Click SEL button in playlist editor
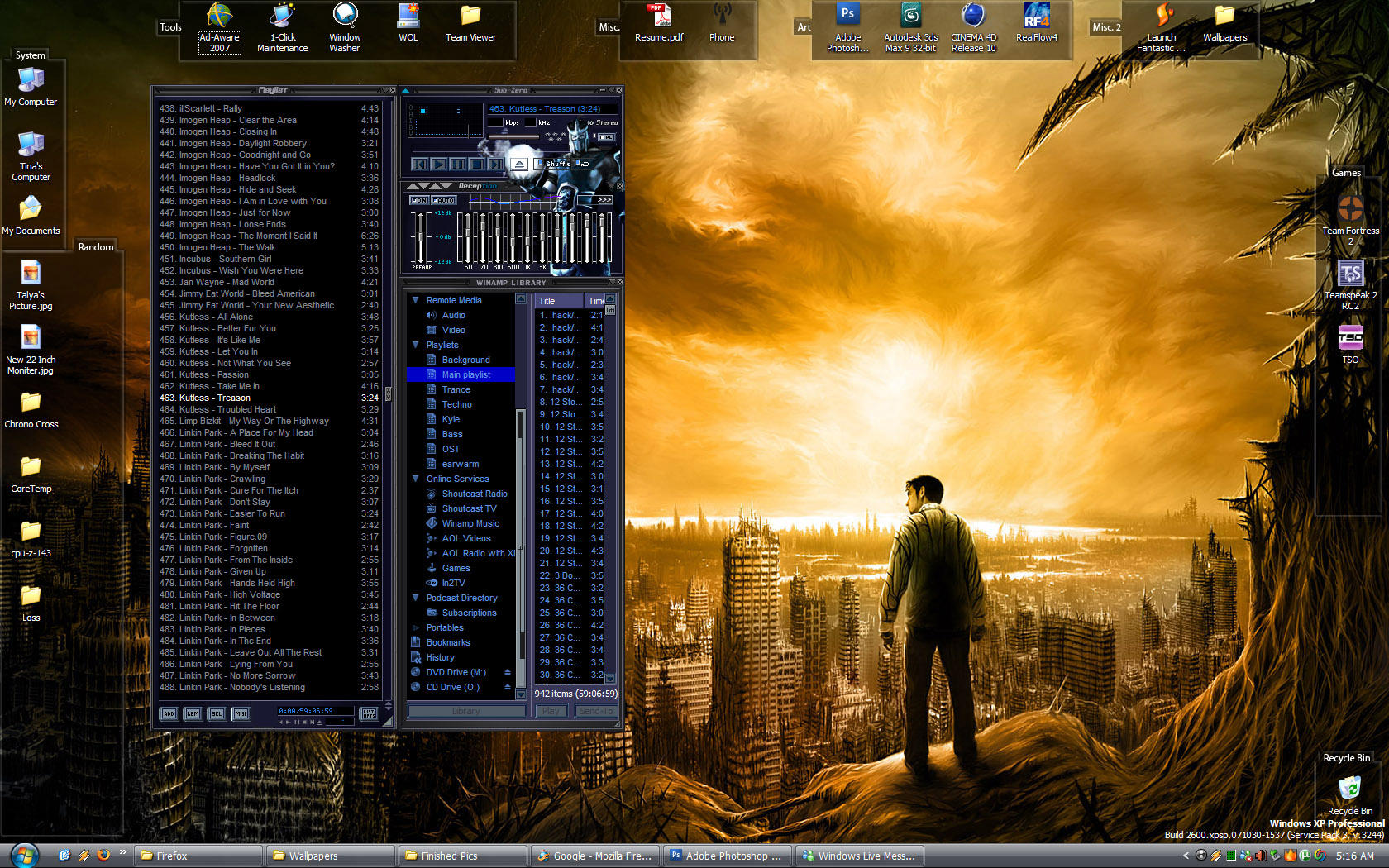The width and height of the screenshot is (1389, 868). pyautogui.click(x=217, y=713)
